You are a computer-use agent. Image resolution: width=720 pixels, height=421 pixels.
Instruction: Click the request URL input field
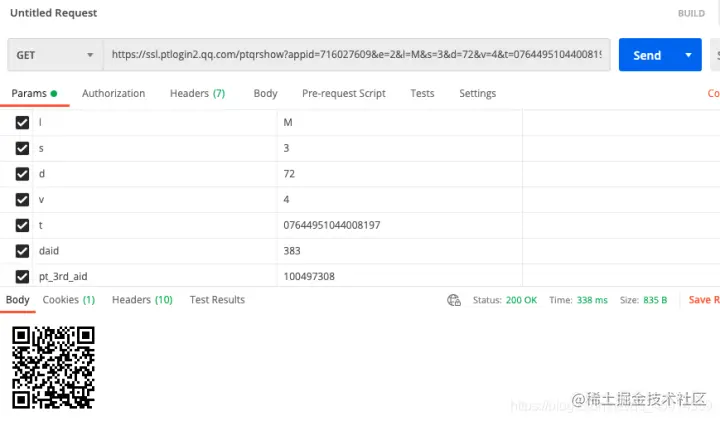point(356,55)
